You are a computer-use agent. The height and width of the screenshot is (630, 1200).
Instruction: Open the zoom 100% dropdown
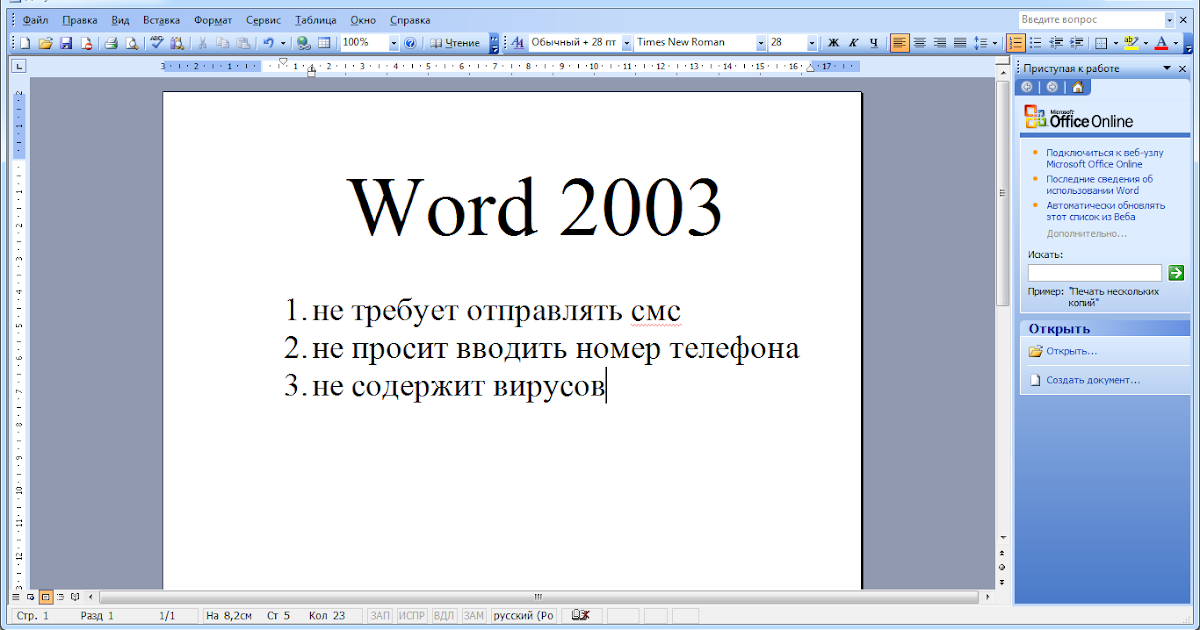[x=394, y=43]
